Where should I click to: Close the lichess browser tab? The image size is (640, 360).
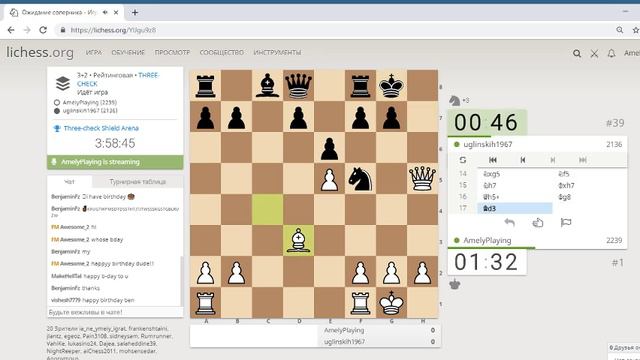pyautogui.click(x=116, y=13)
